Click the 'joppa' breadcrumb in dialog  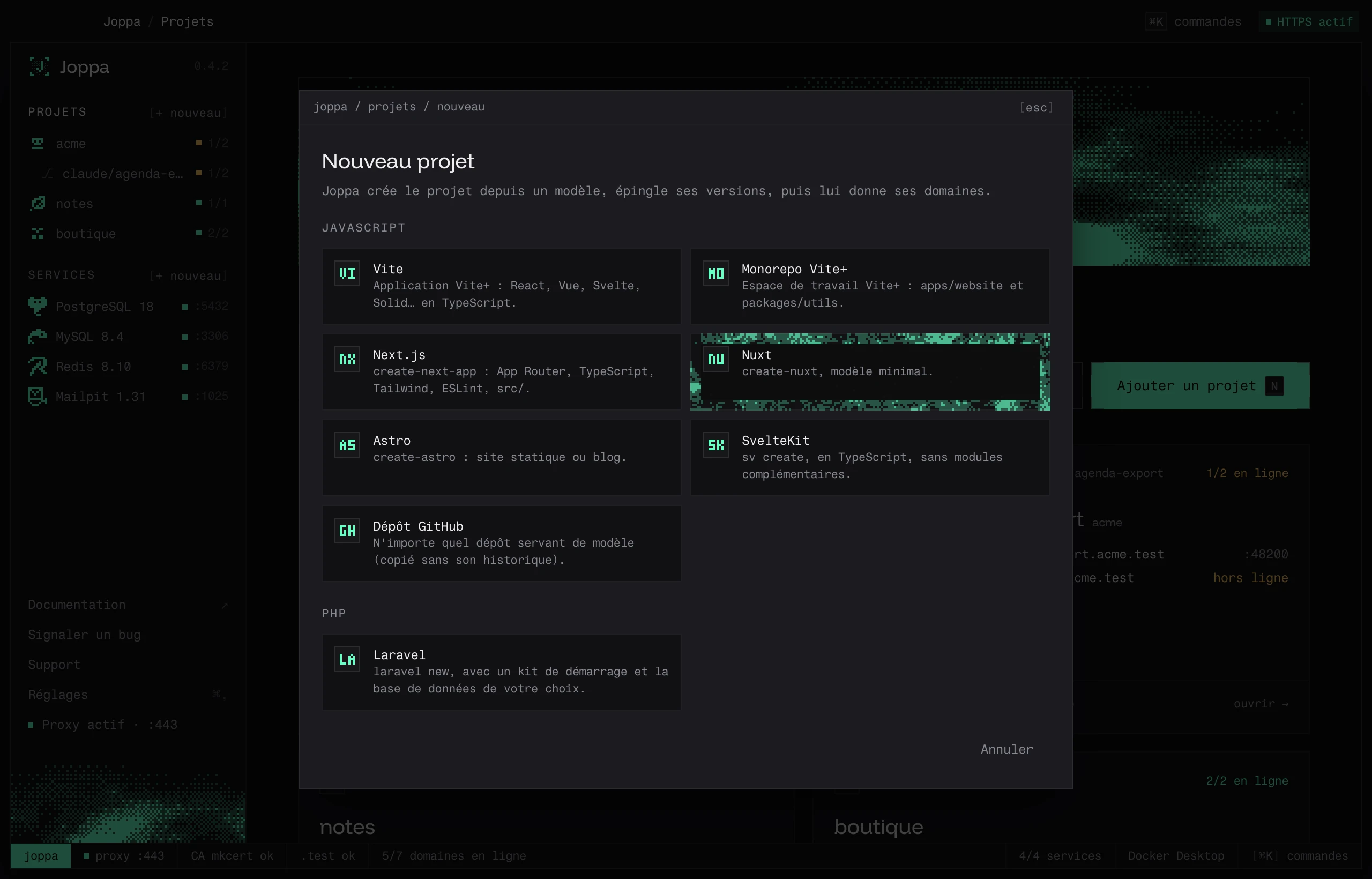click(330, 107)
